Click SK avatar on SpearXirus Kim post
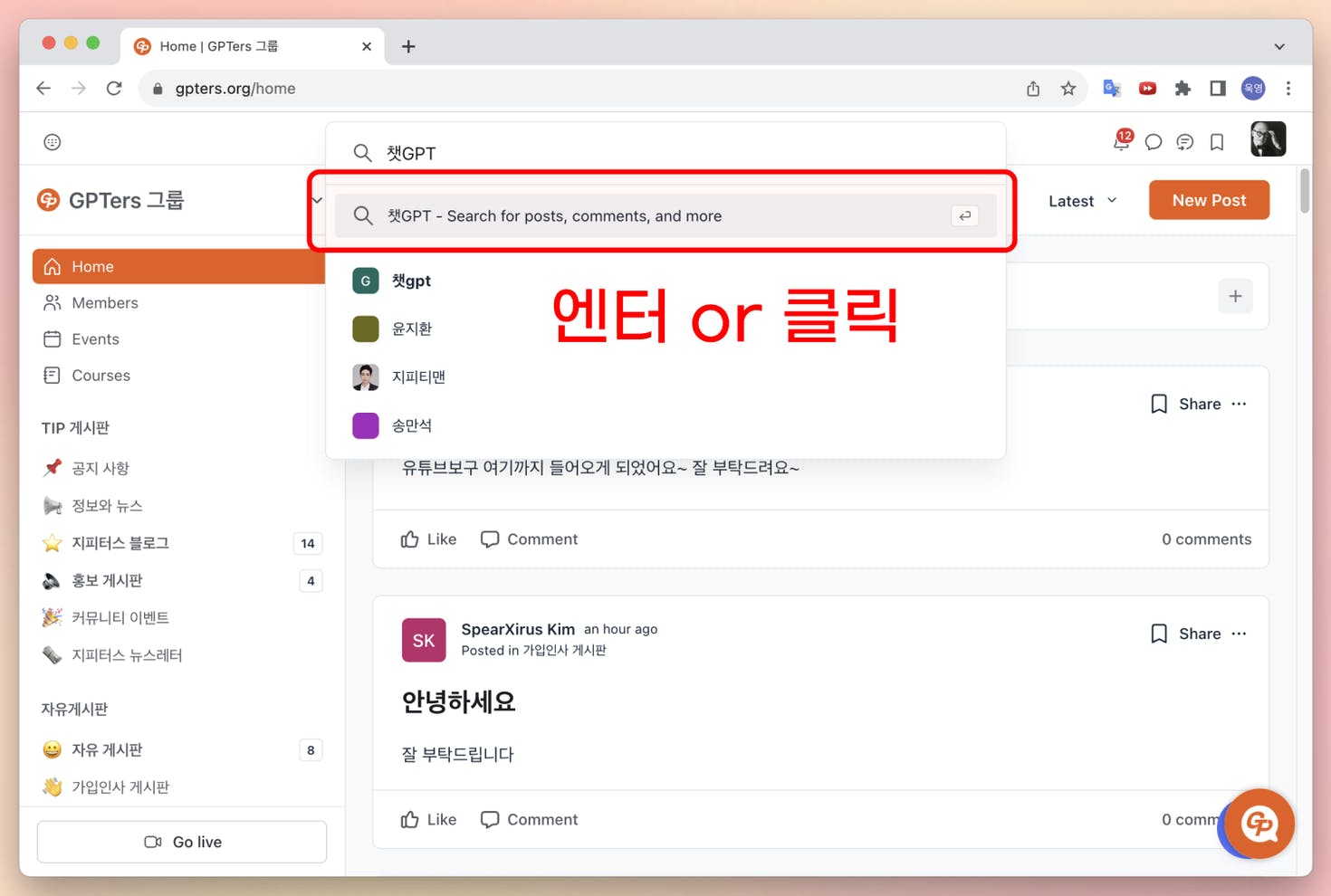This screenshot has width=1331, height=896. [424, 641]
